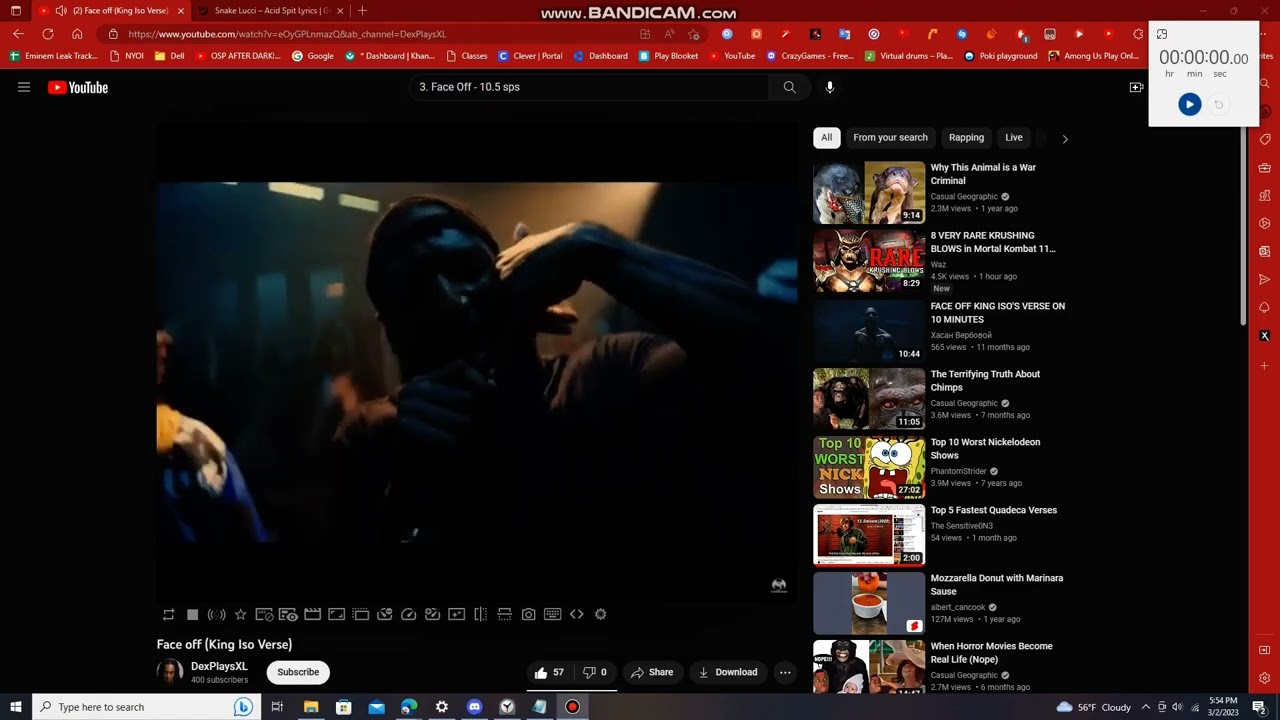1280x720 pixels.
Task: Reset the stopwatch timer
Action: pos(1218,104)
